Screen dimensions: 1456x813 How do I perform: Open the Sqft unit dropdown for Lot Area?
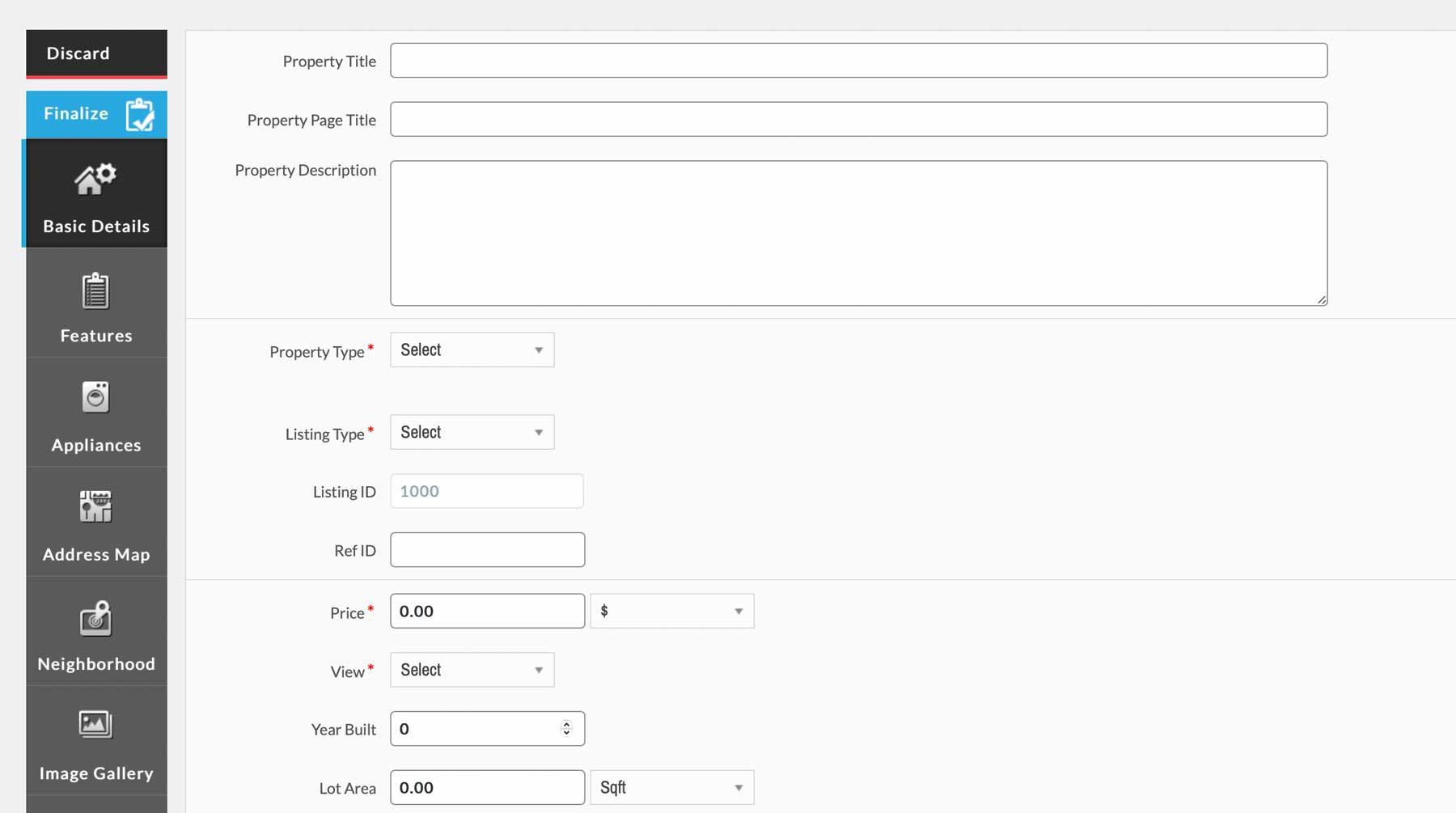point(671,787)
